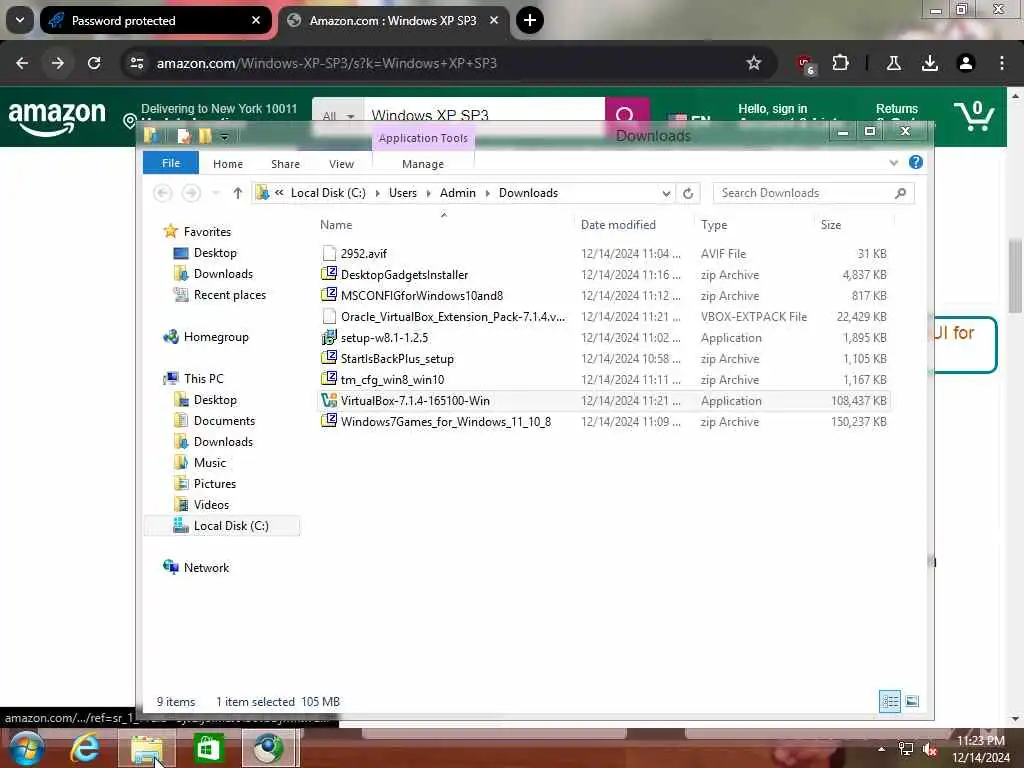The width and height of the screenshot is (1024, 768).
Task: Click Hello, sign in on Amazon
Action: click(x=773, y=108)
